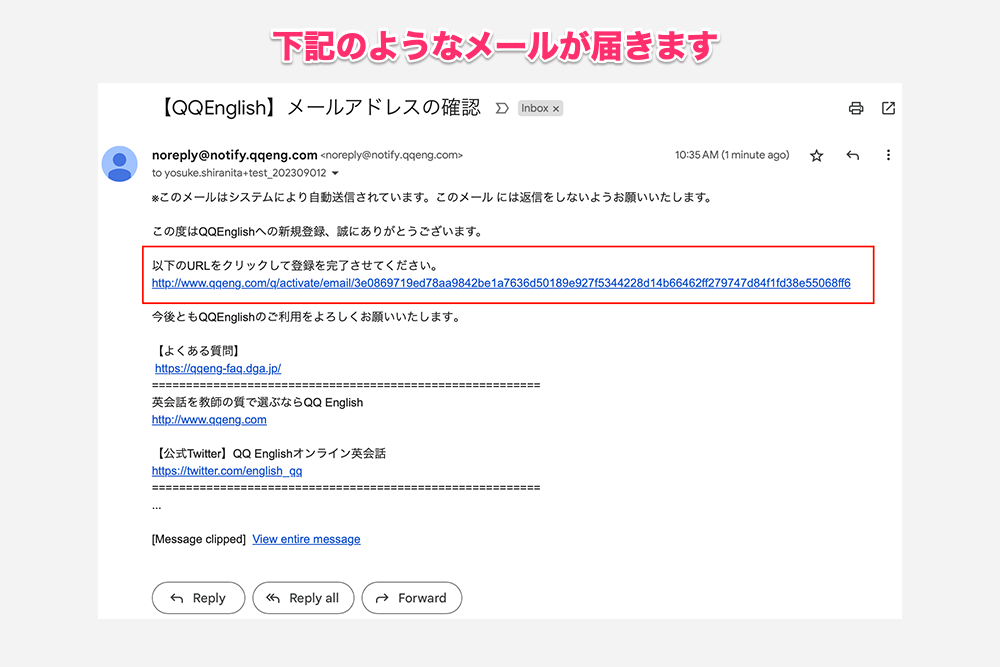The width and height of the screenshot is (1000, 667).
Task: Open the QQEnglish email activation URL
Action: tap(501, 283)
